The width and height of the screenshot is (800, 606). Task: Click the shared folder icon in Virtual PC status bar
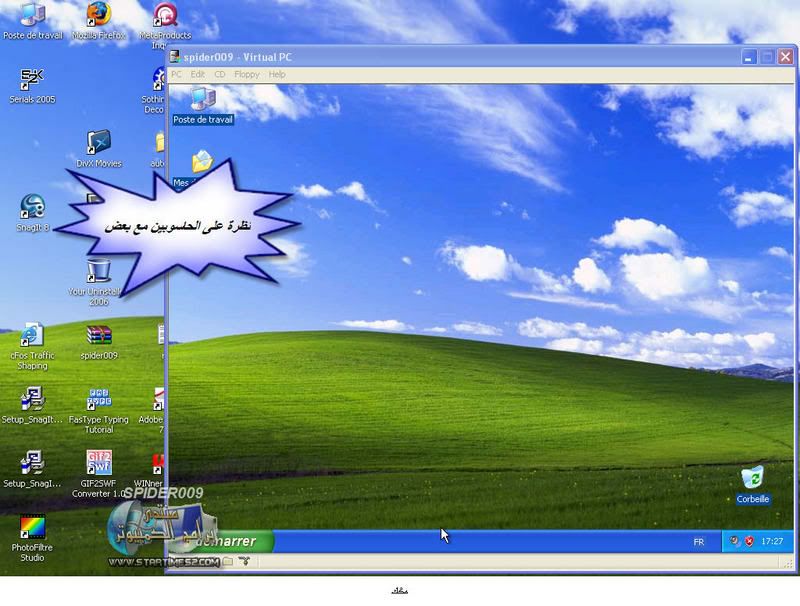(x=228, y=561)
